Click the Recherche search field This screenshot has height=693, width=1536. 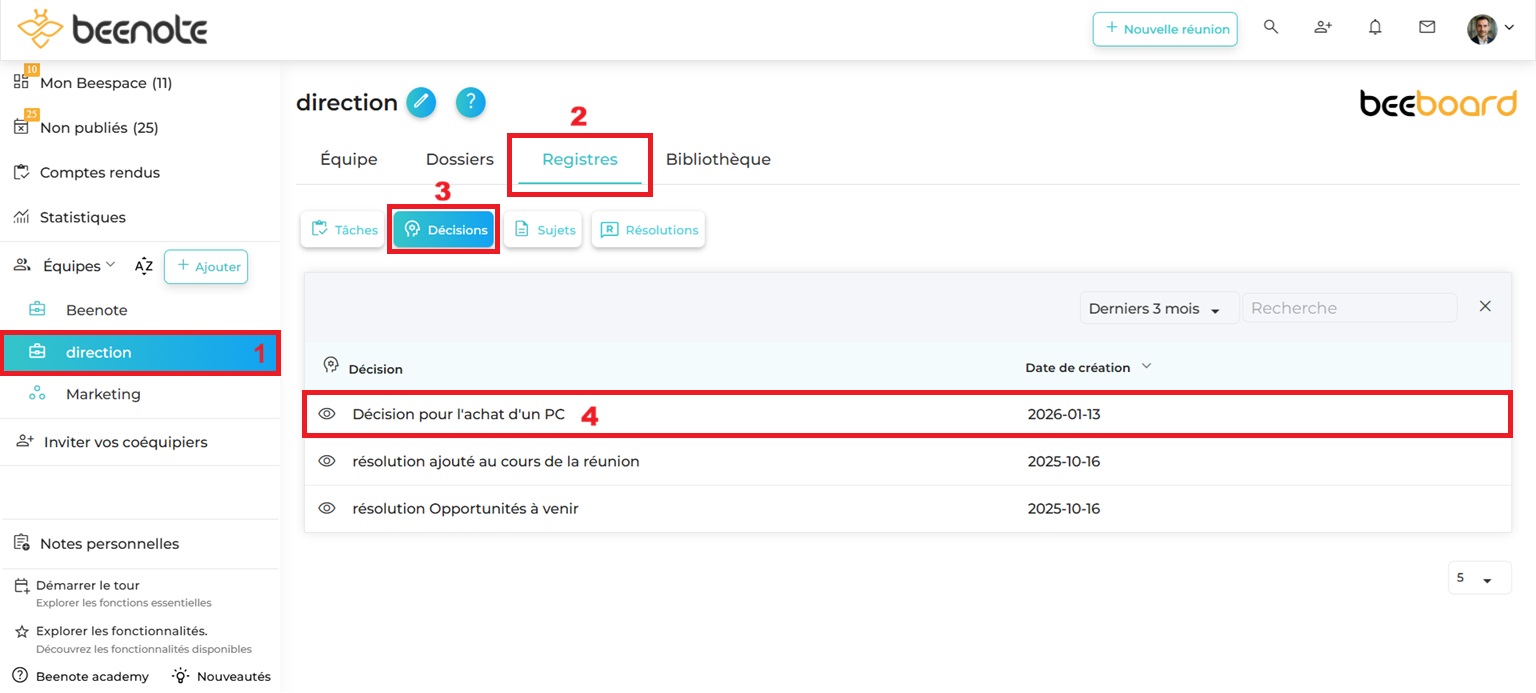1348,308
